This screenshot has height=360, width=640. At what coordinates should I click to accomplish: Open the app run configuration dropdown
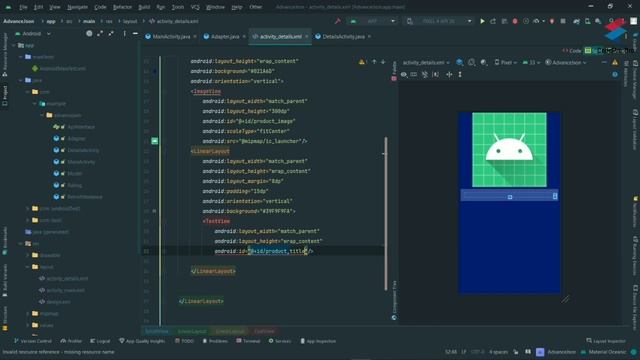click(x=372, y=21)
